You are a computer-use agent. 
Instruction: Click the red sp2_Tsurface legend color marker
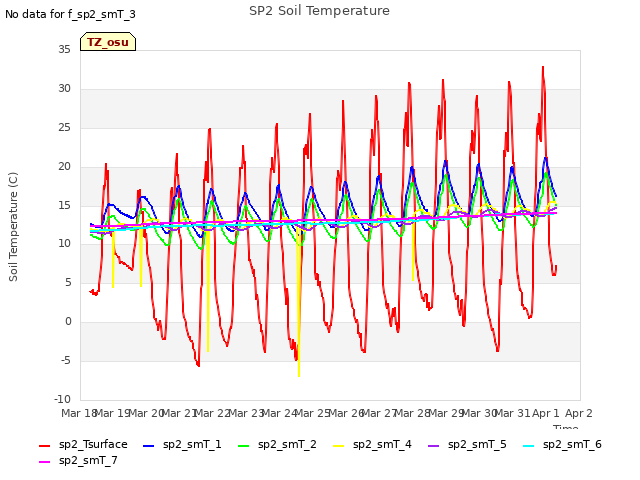(44, 446)
